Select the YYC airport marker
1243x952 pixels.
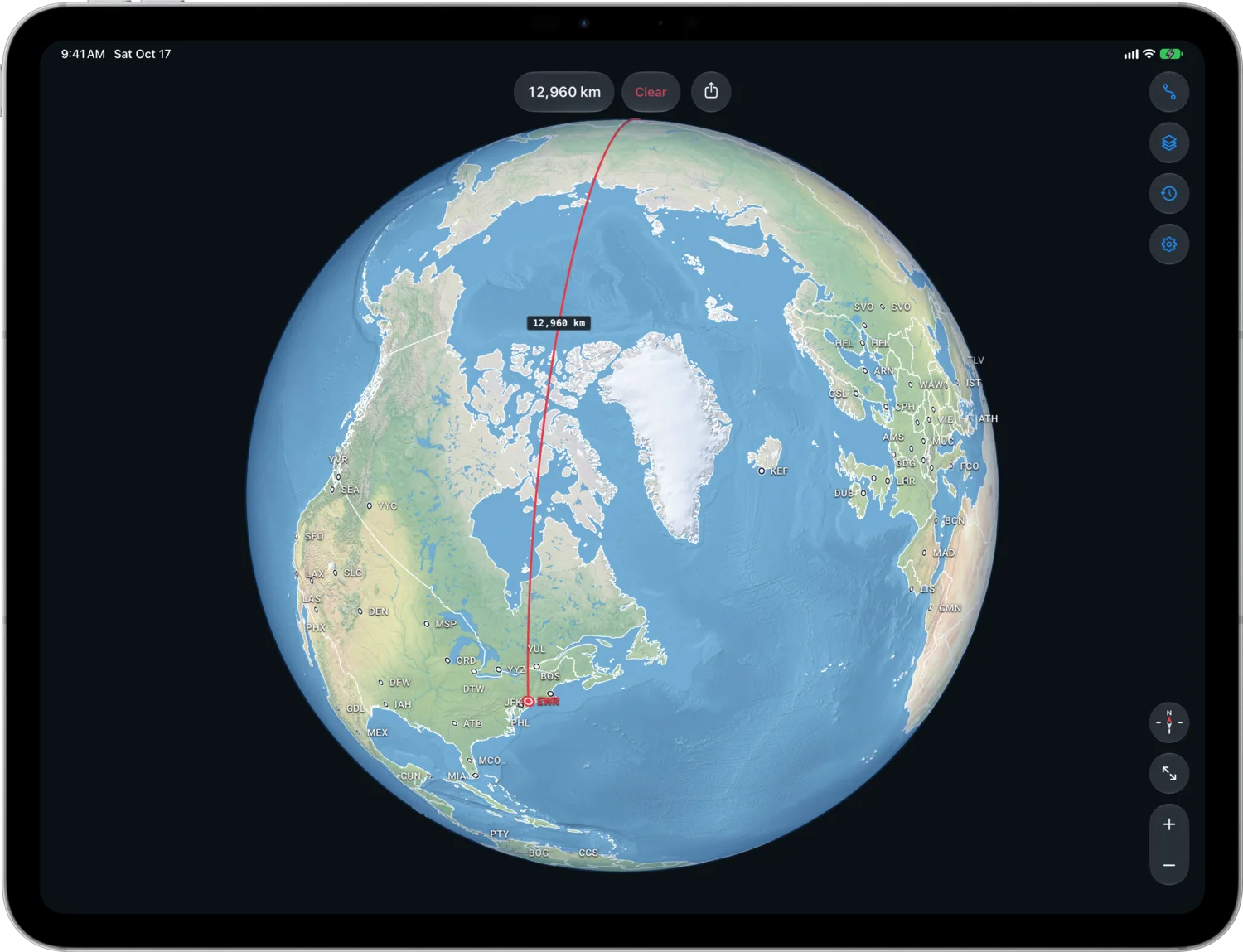(370, 505)
